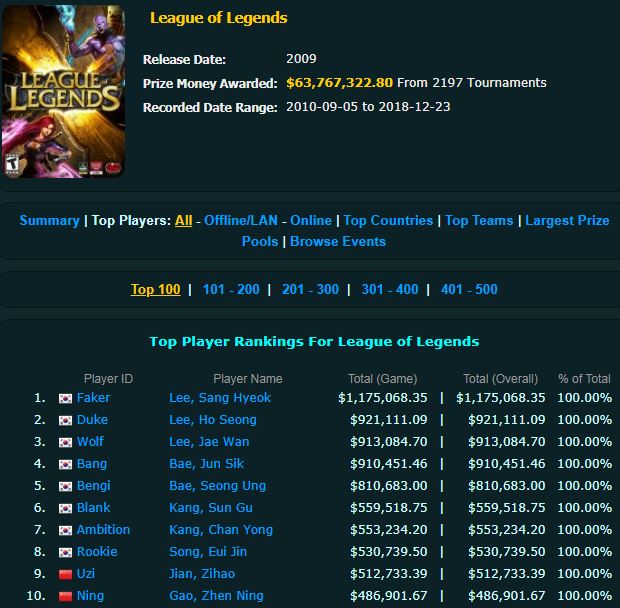Screen dimensions: 620x608
Task: Open the Top Countries page
Action: [388, 221]
